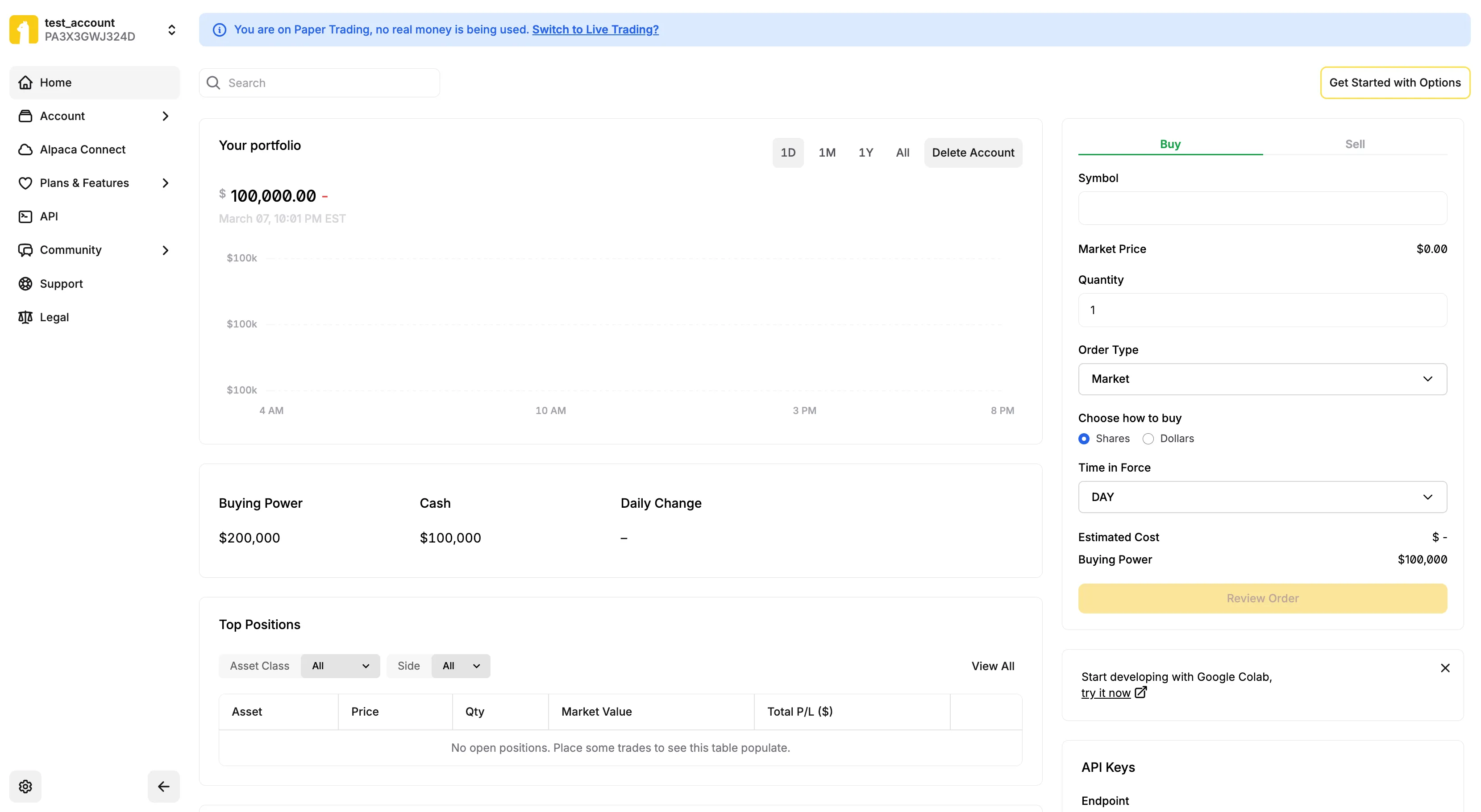Select the Shares radio button
Image resolution: width=1481 pixels, height=812 pixels.
[1083, 438]
